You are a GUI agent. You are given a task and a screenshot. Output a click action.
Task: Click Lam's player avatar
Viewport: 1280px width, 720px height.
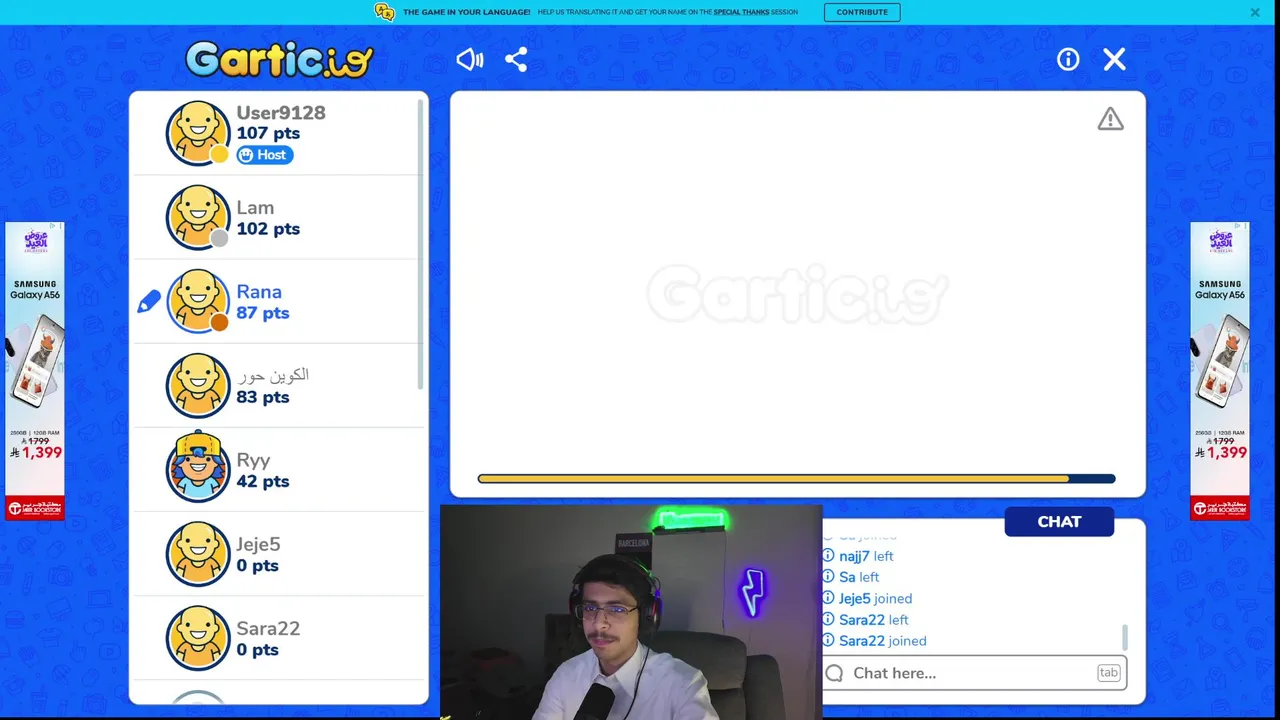pos(198,217)
